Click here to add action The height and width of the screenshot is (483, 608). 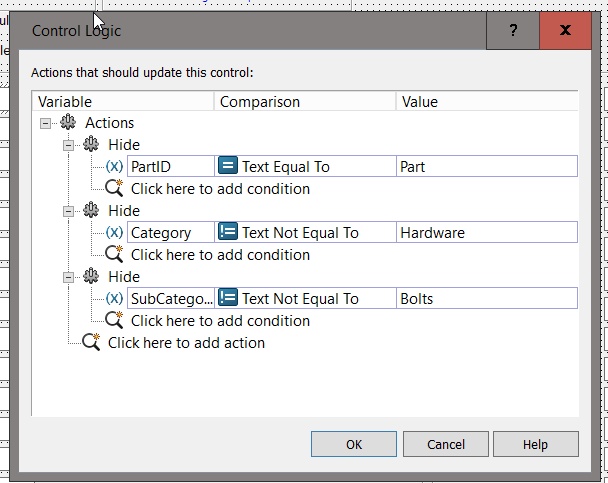click(186, 343)
